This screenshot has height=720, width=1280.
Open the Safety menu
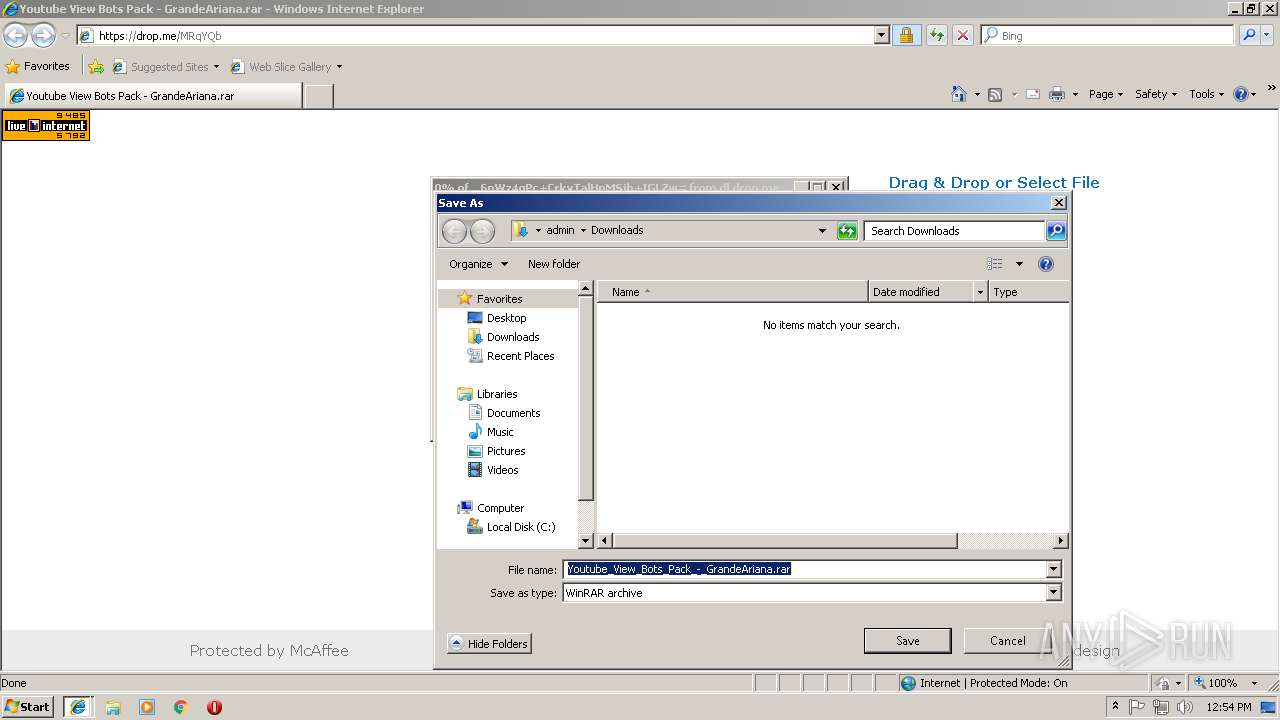(1156, 94)
